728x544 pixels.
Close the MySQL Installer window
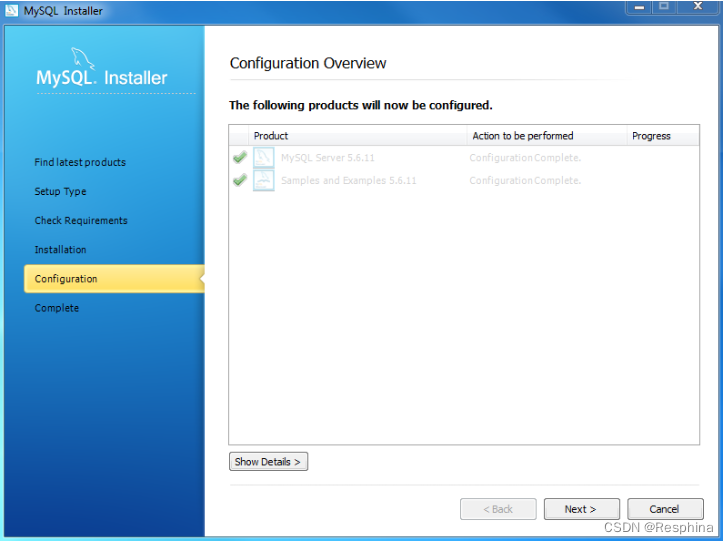pyautogui.click(x=698, y=6)
